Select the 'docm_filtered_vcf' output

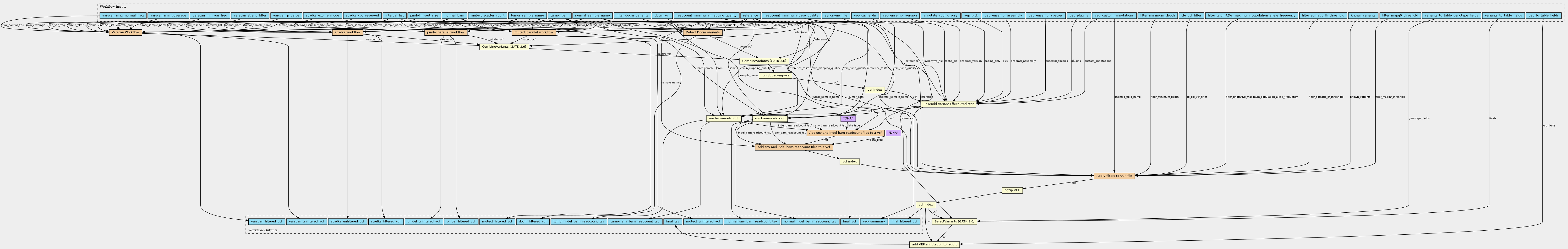coord(533,221)
